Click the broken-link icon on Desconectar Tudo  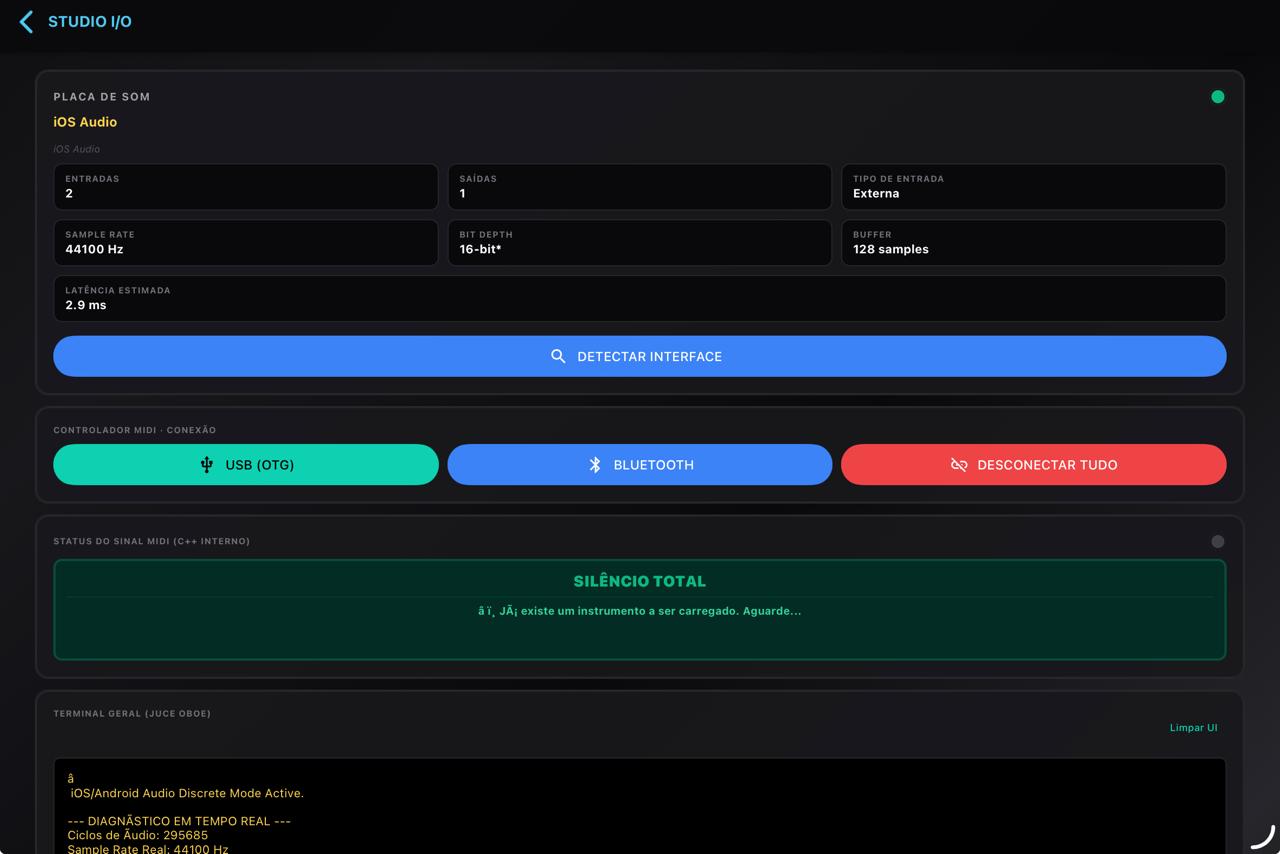point(959,465)
